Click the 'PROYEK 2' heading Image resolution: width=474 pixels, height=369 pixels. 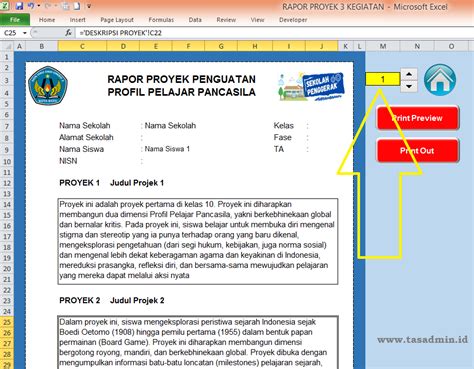(80, 300)
